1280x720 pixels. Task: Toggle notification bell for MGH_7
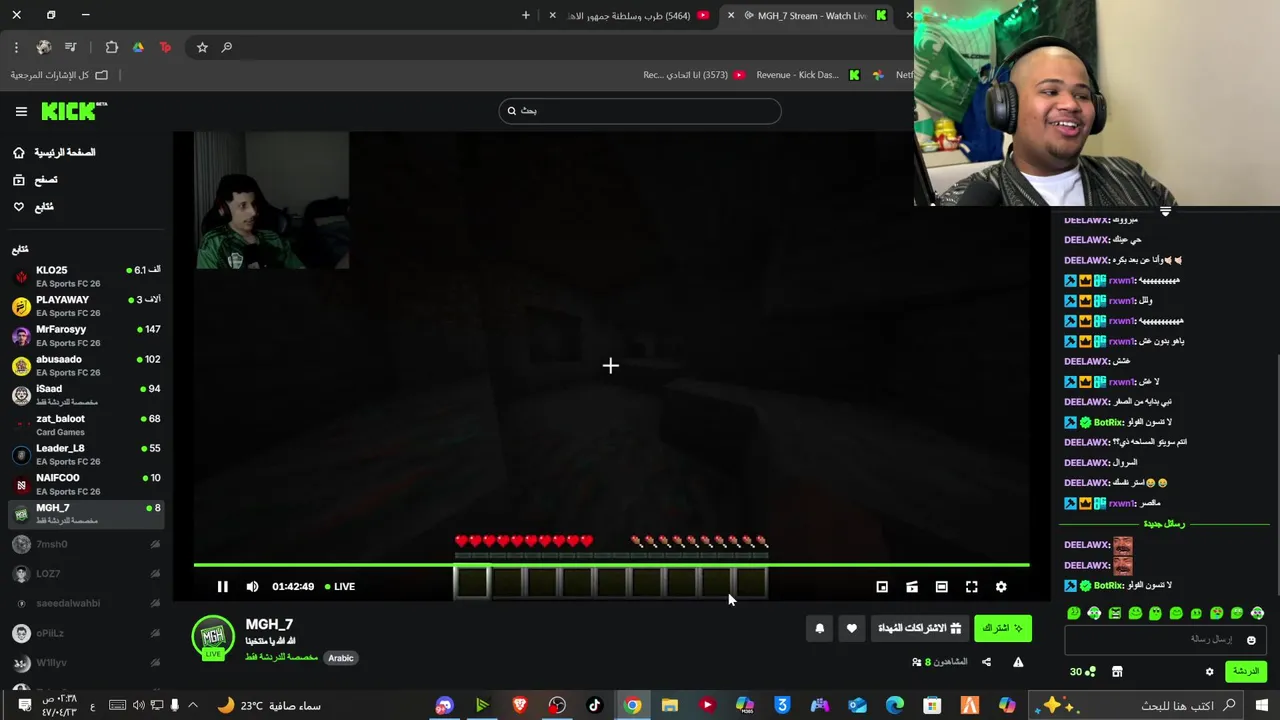(820, 628)
